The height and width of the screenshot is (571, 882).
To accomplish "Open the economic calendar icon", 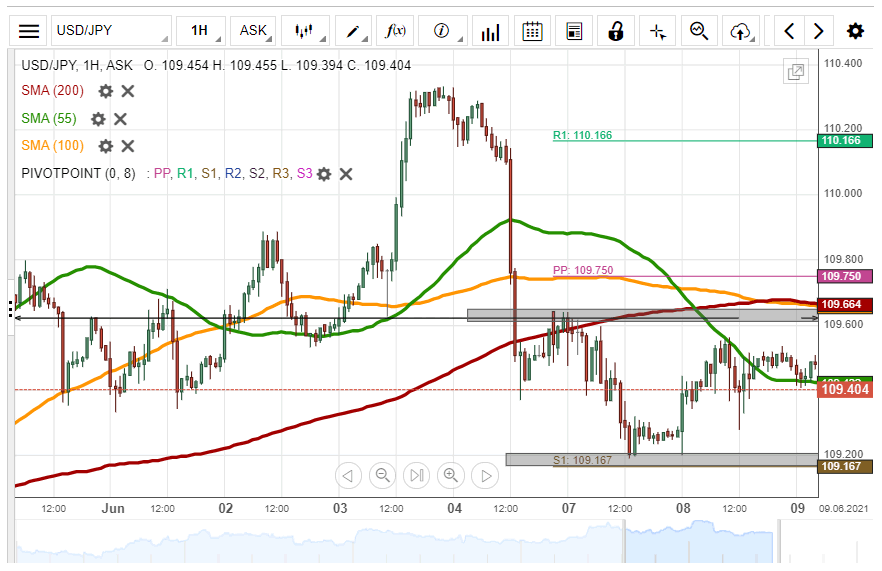I will point(532,31).
